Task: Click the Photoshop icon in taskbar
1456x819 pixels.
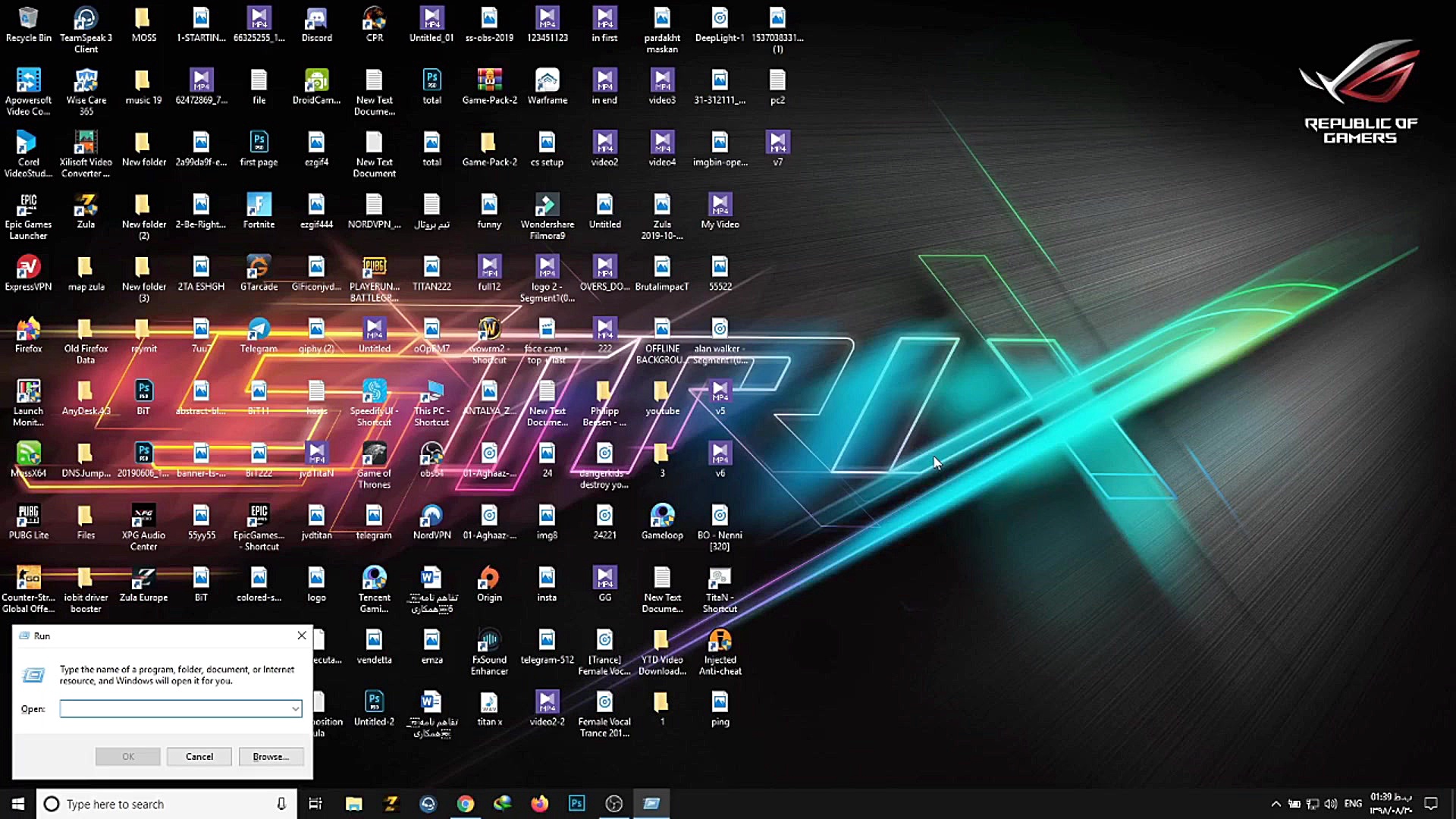Action: coord(576,804)
